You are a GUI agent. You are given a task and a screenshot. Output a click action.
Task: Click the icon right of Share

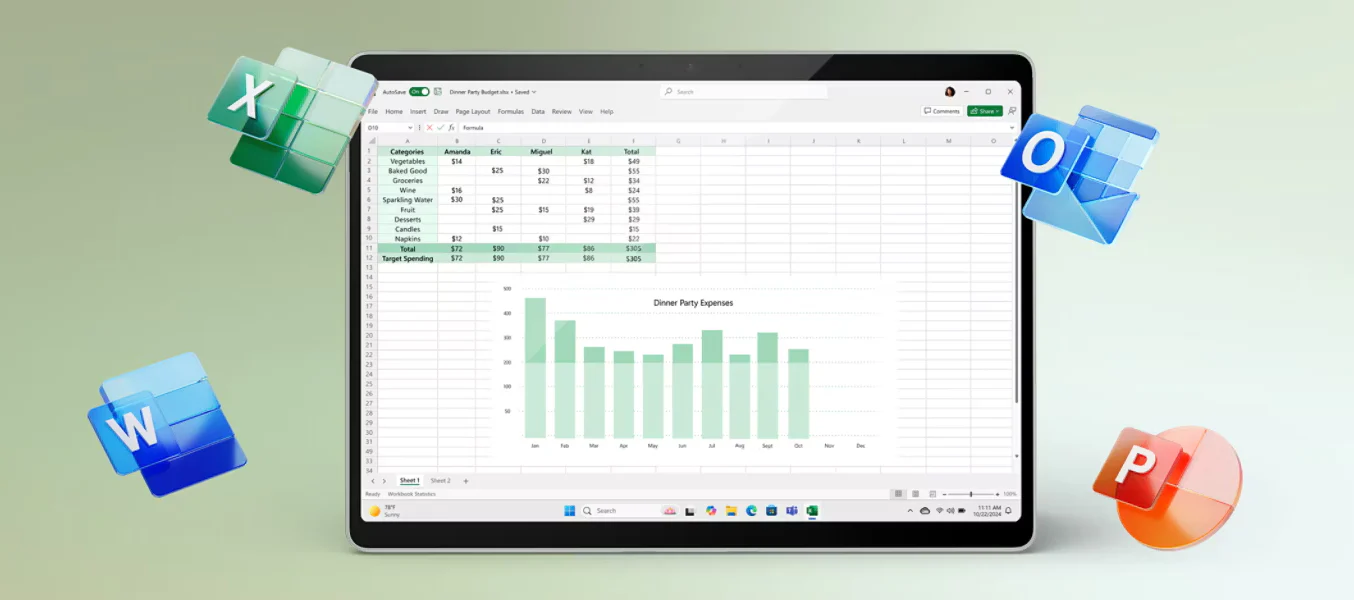tap(1012, 111)
